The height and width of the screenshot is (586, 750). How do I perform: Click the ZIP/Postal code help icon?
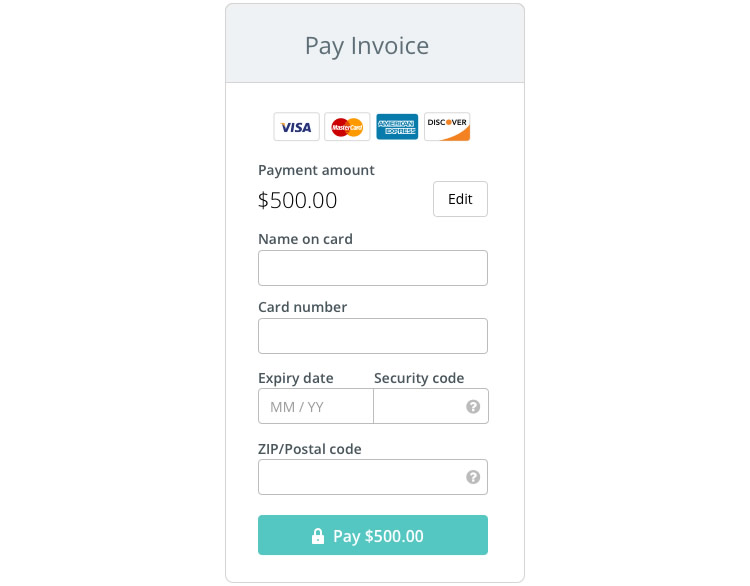point(473,477)
